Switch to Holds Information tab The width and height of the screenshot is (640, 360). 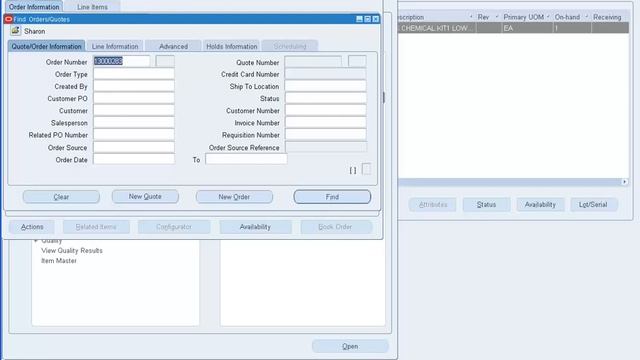pos(232,46)
